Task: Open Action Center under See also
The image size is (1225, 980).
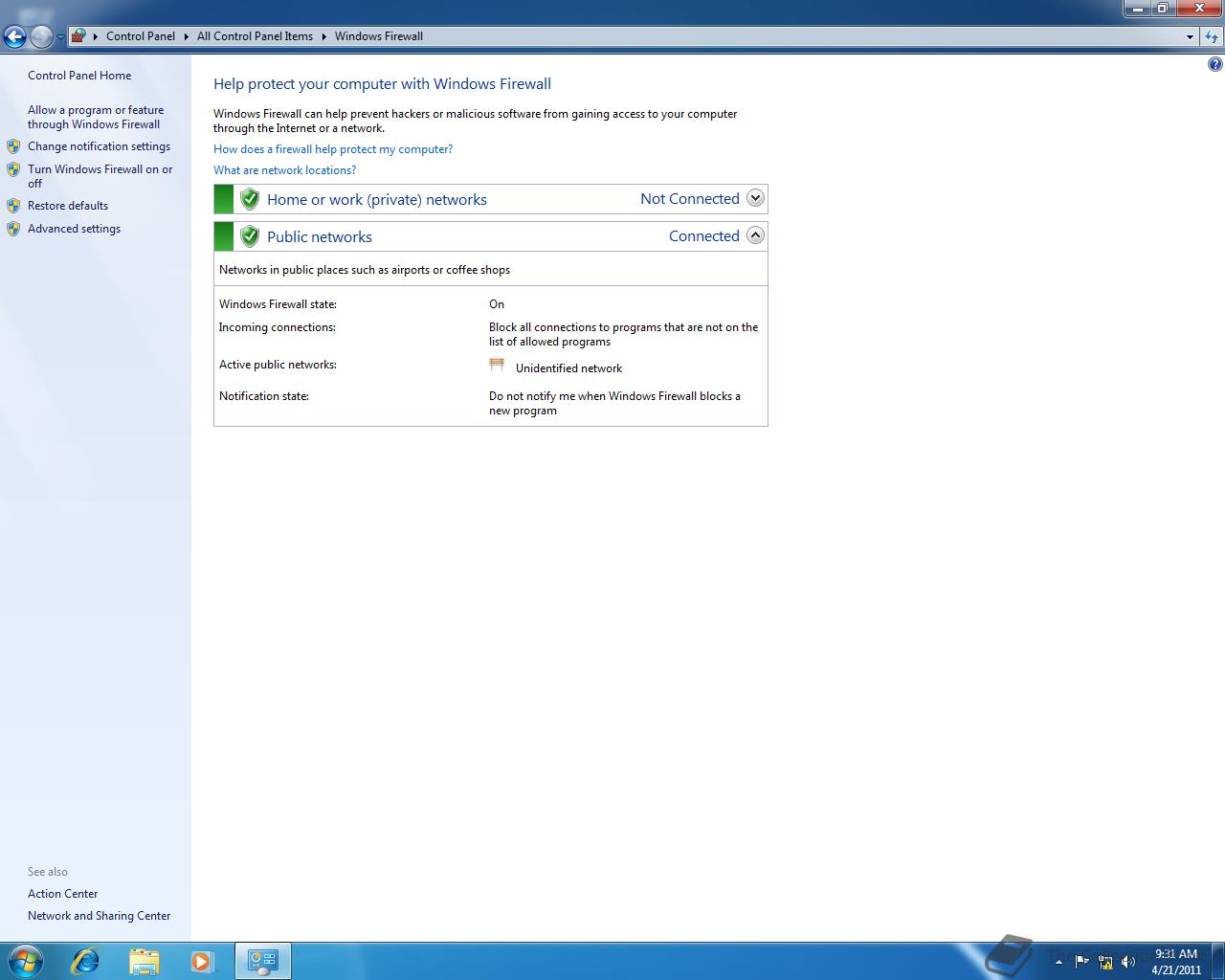Action: tap(63, 894)
